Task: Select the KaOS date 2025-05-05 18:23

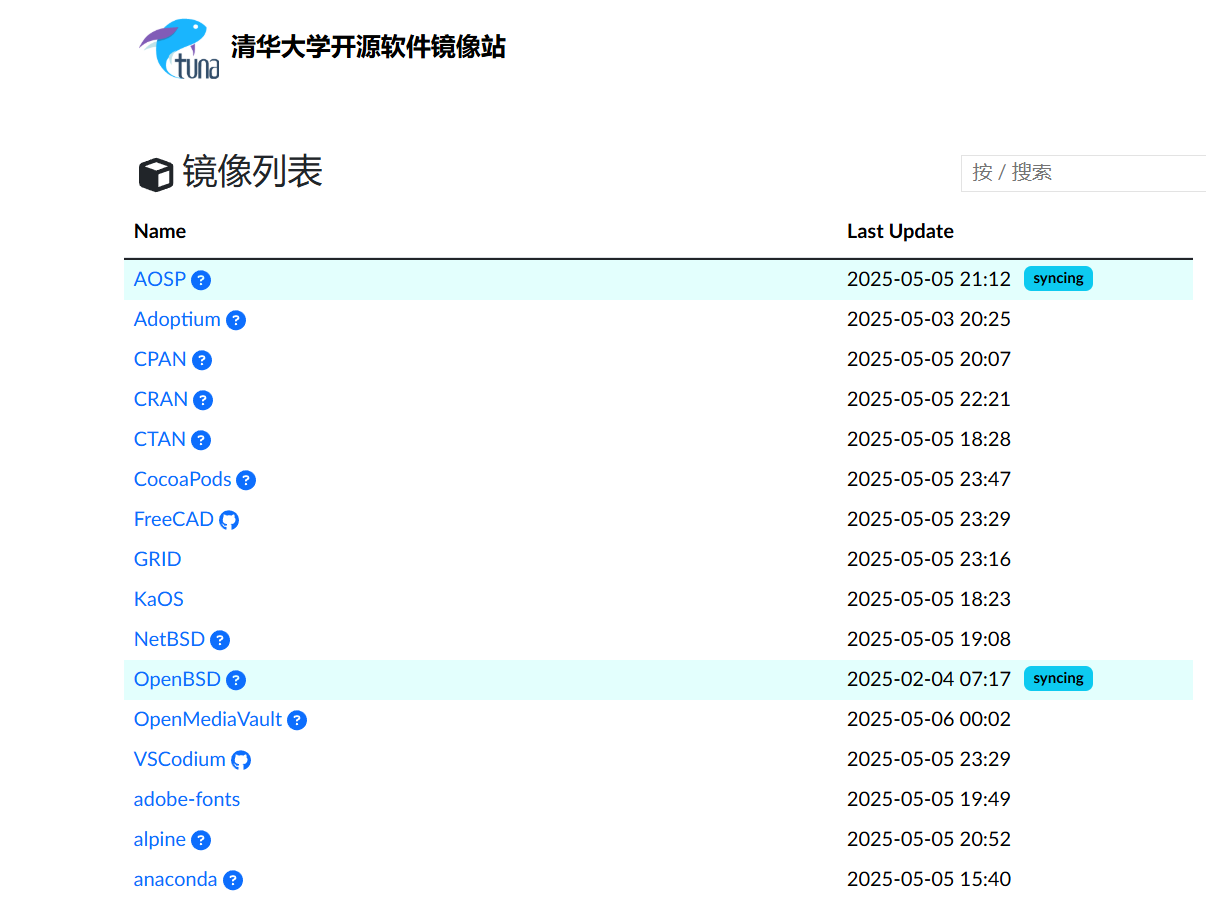Action: click(x=929, y=599)
